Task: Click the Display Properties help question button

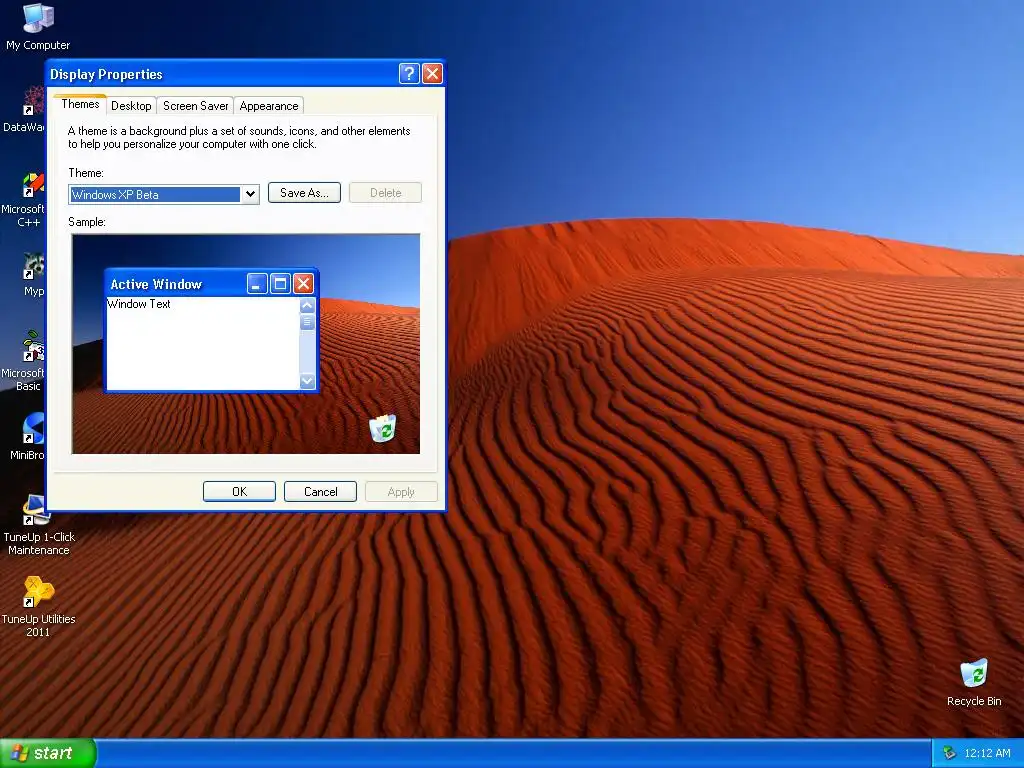Action: [x=409, y=73]
